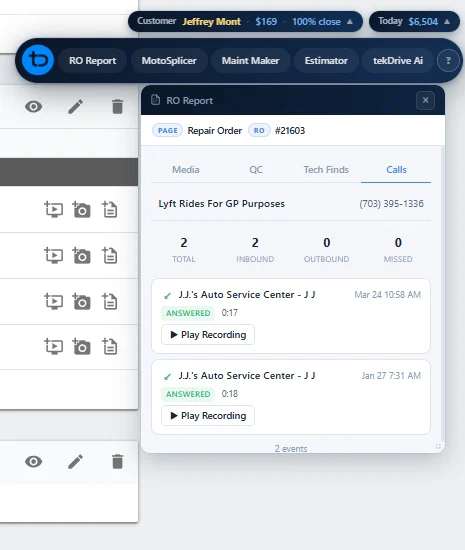
Task: Click phone number (703) 395-1336
Action: [x=391, y=204]
